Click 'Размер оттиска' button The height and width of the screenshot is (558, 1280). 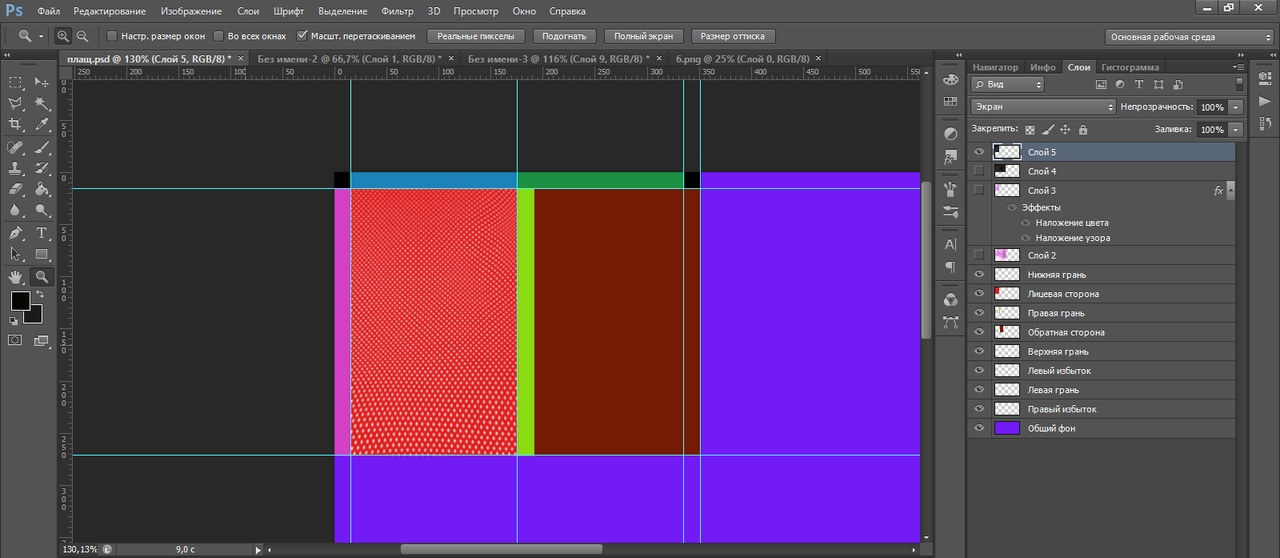coord(733,36)
